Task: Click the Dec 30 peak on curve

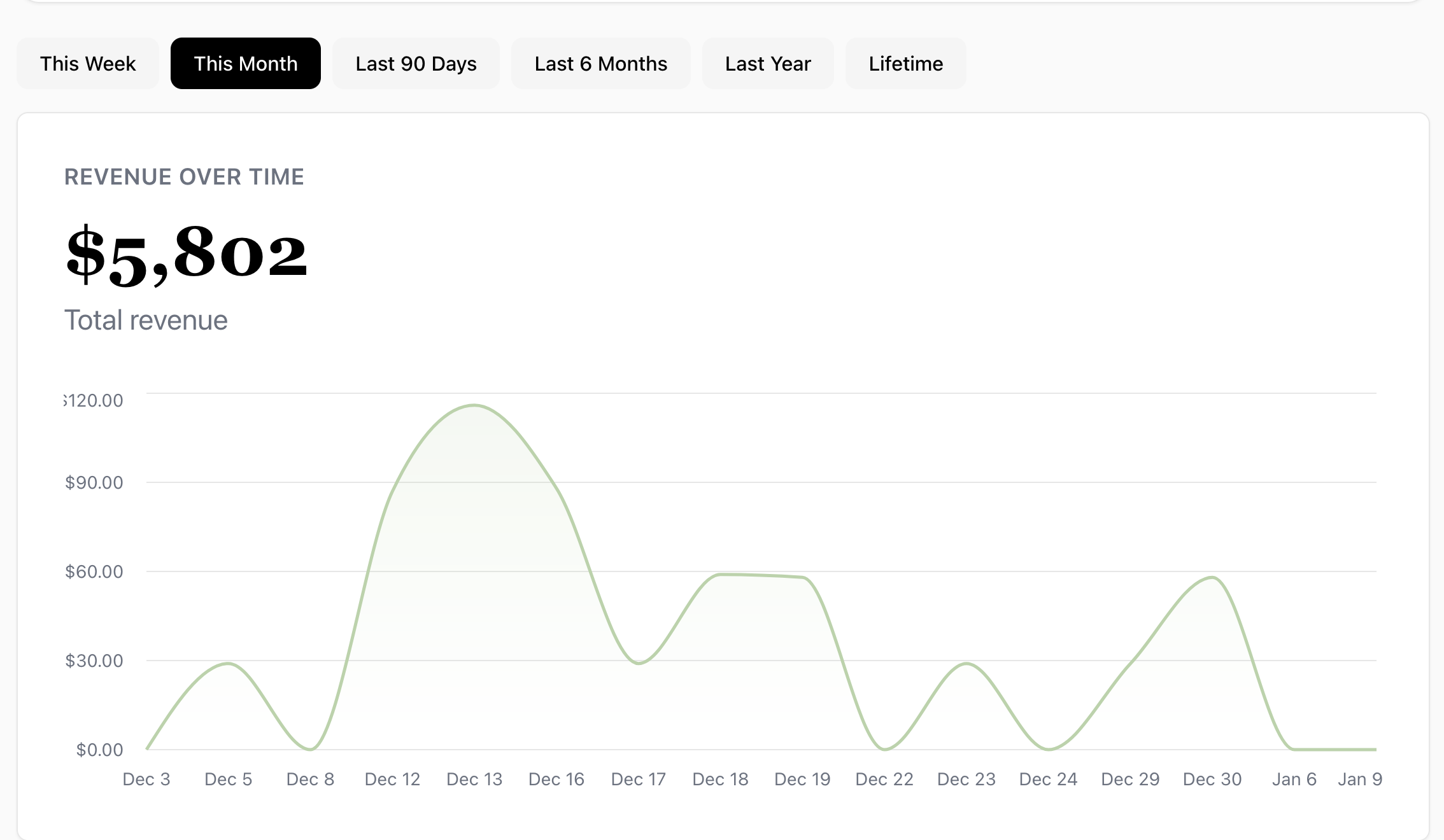Action: point(1212,578)
